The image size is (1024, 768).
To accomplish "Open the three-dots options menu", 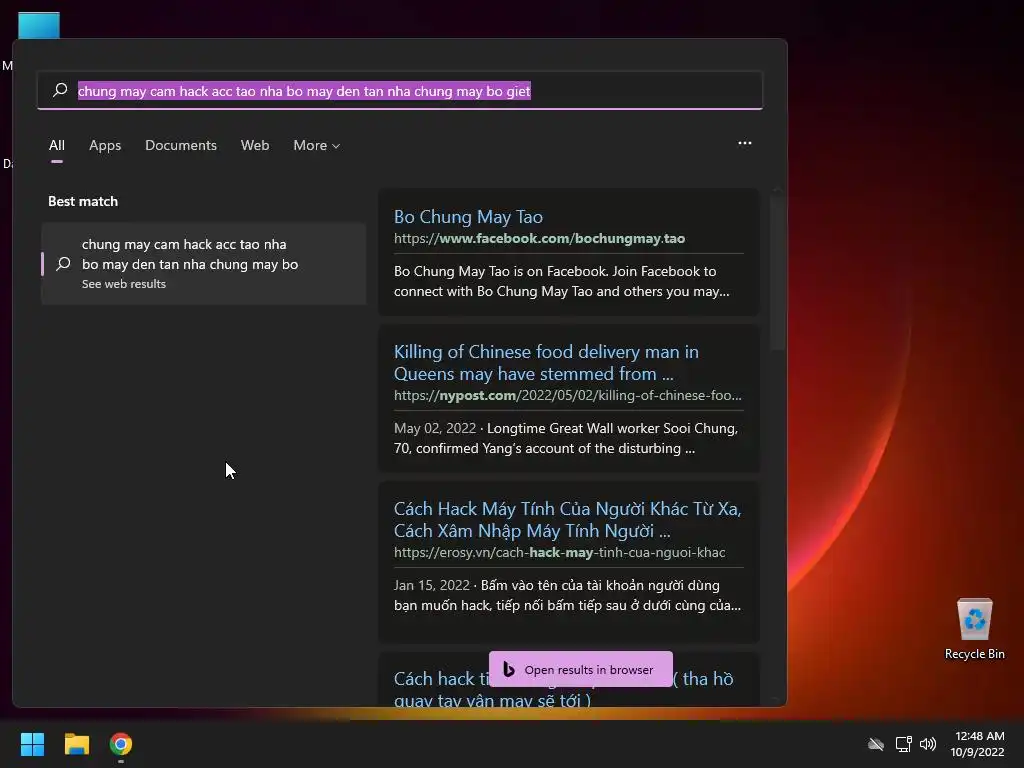I will 744,143.
